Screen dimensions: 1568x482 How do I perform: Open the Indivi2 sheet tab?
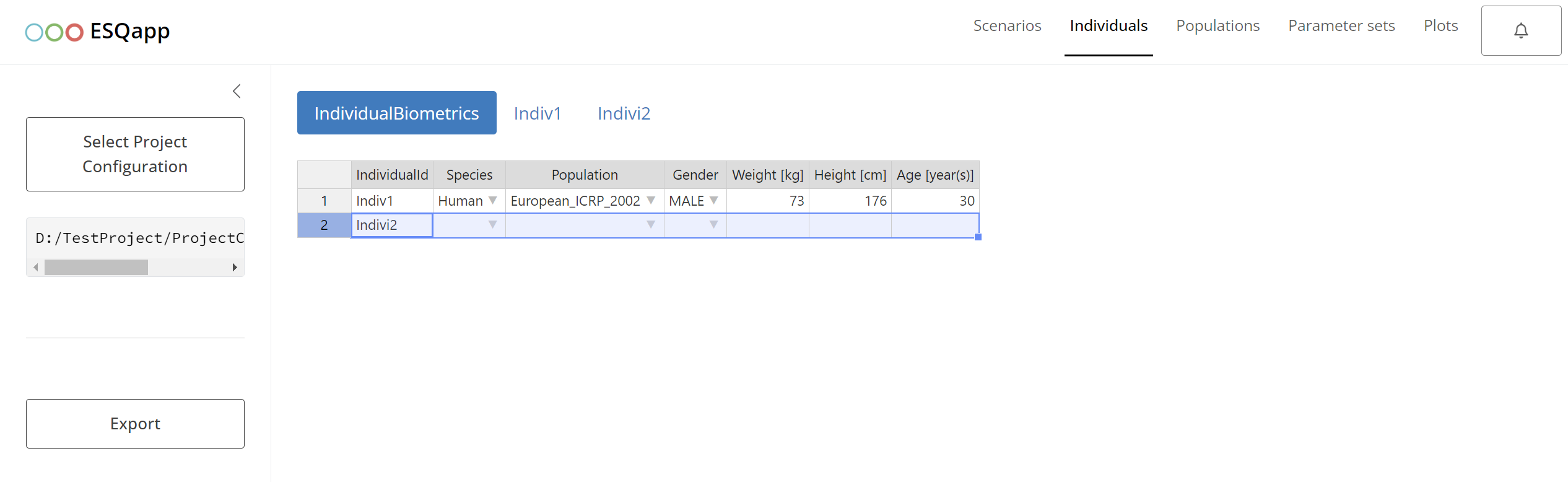coord(624,113)
